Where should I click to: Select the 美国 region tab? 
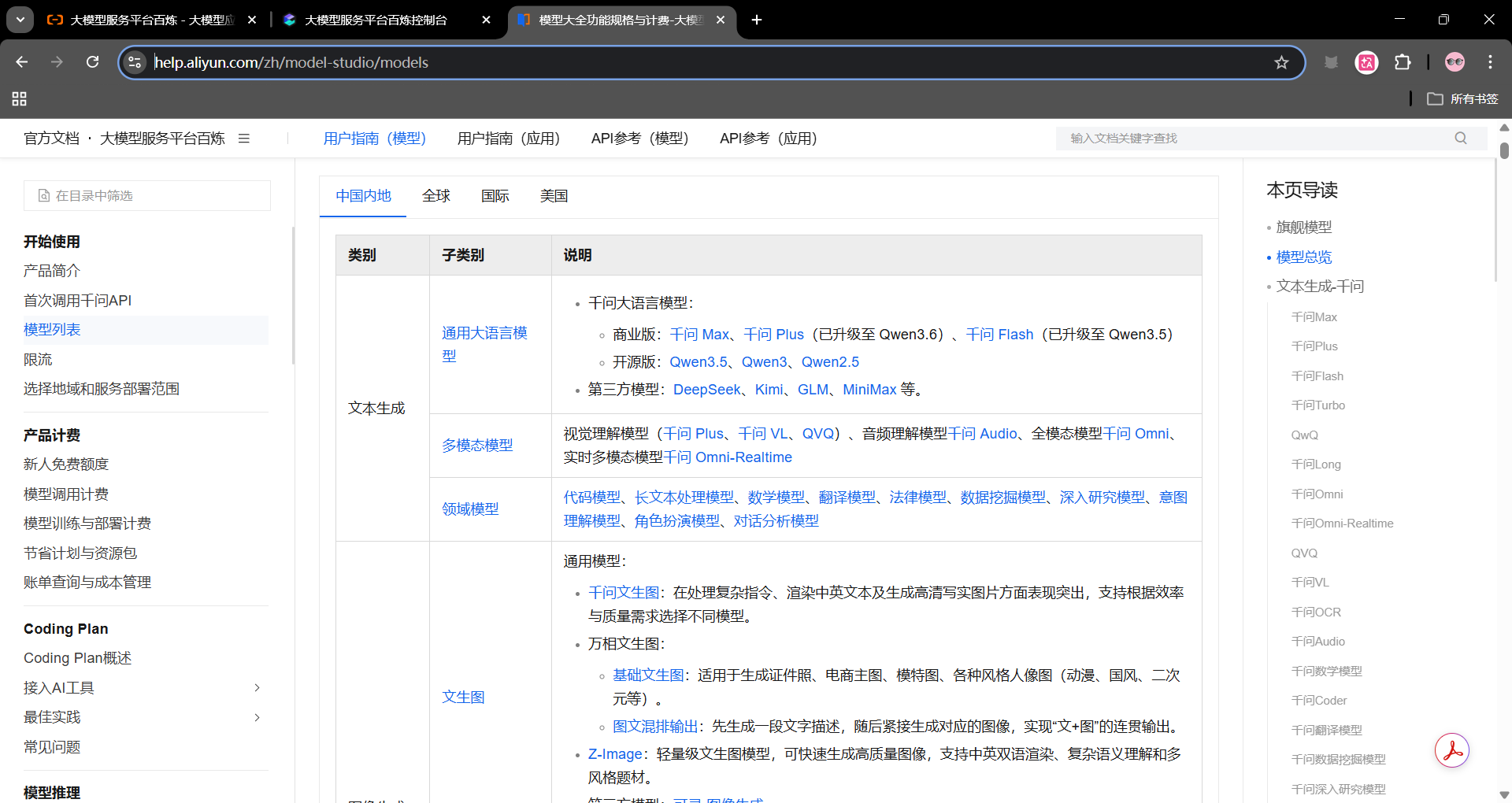[554, 196]
